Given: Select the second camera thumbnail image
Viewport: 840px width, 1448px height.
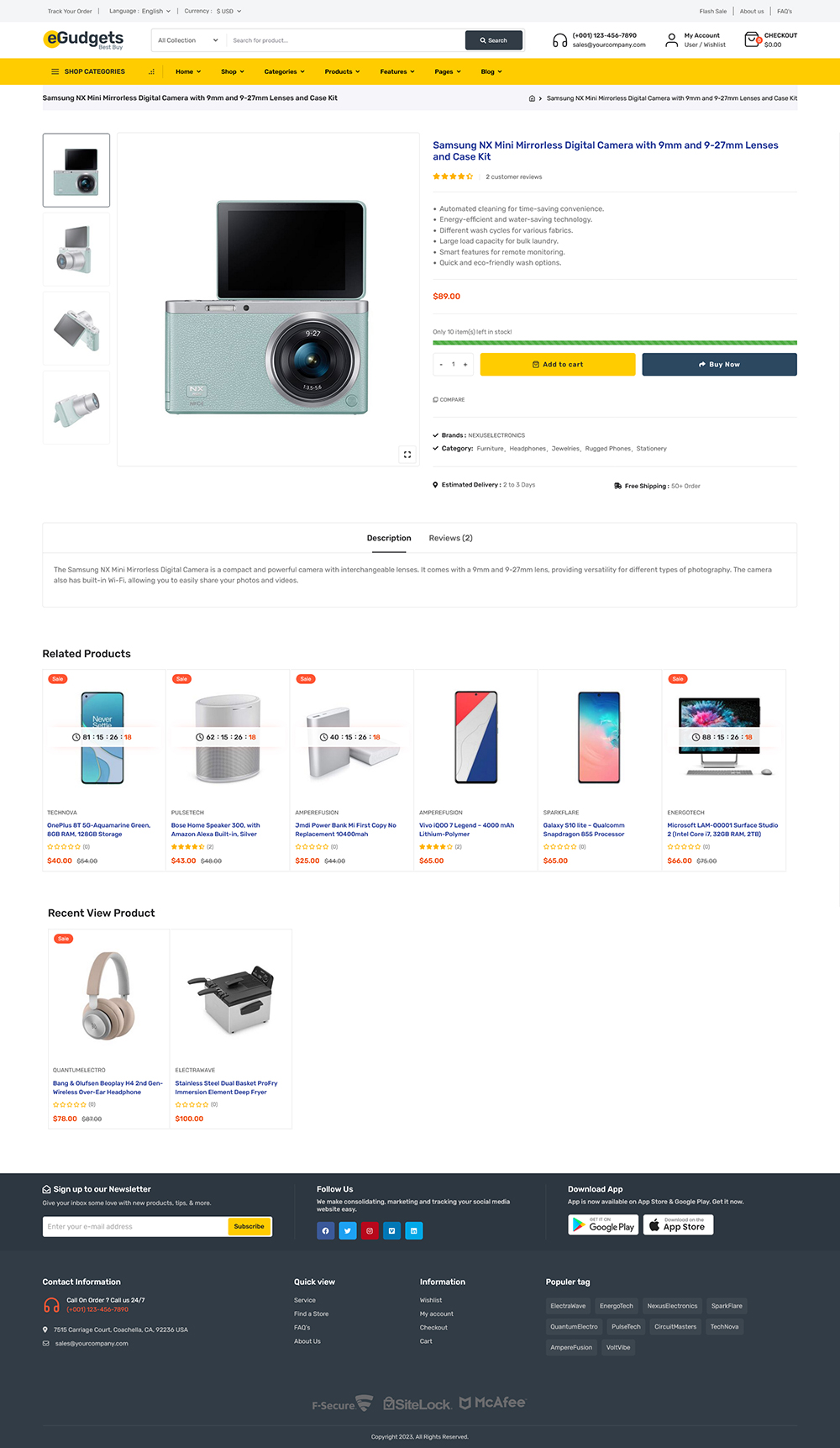Looking at the screenshot, I should [76, 249].
